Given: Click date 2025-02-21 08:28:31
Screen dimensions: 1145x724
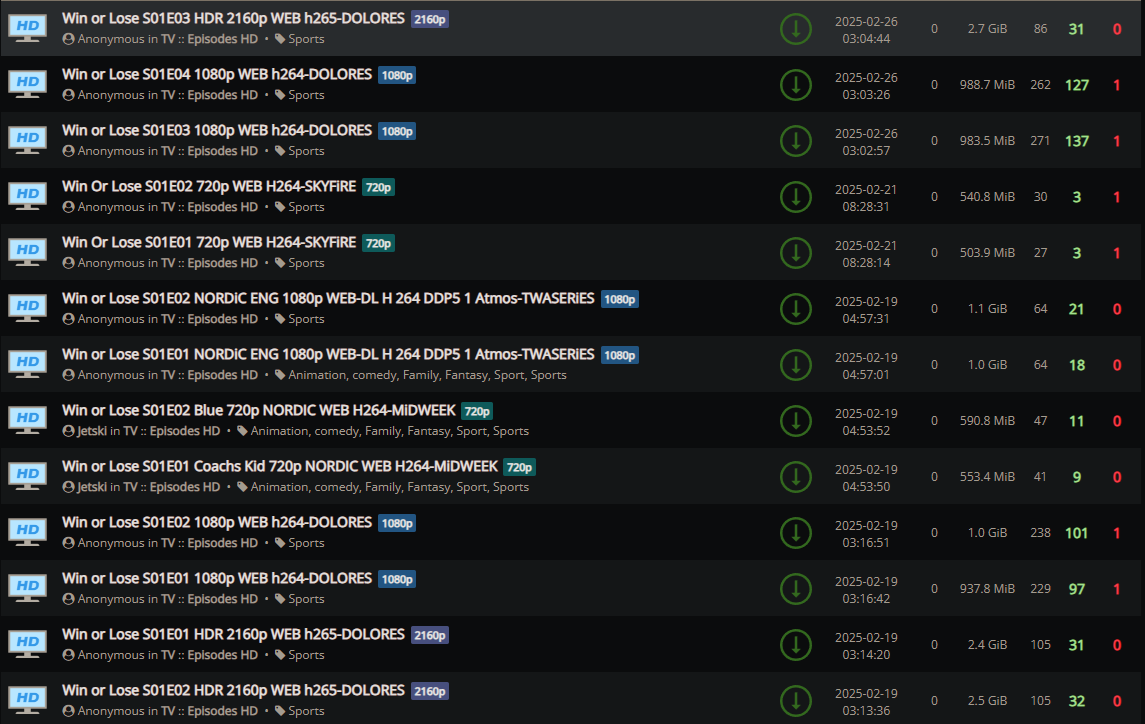Looking at the screenshot, I should pos(866,198).
